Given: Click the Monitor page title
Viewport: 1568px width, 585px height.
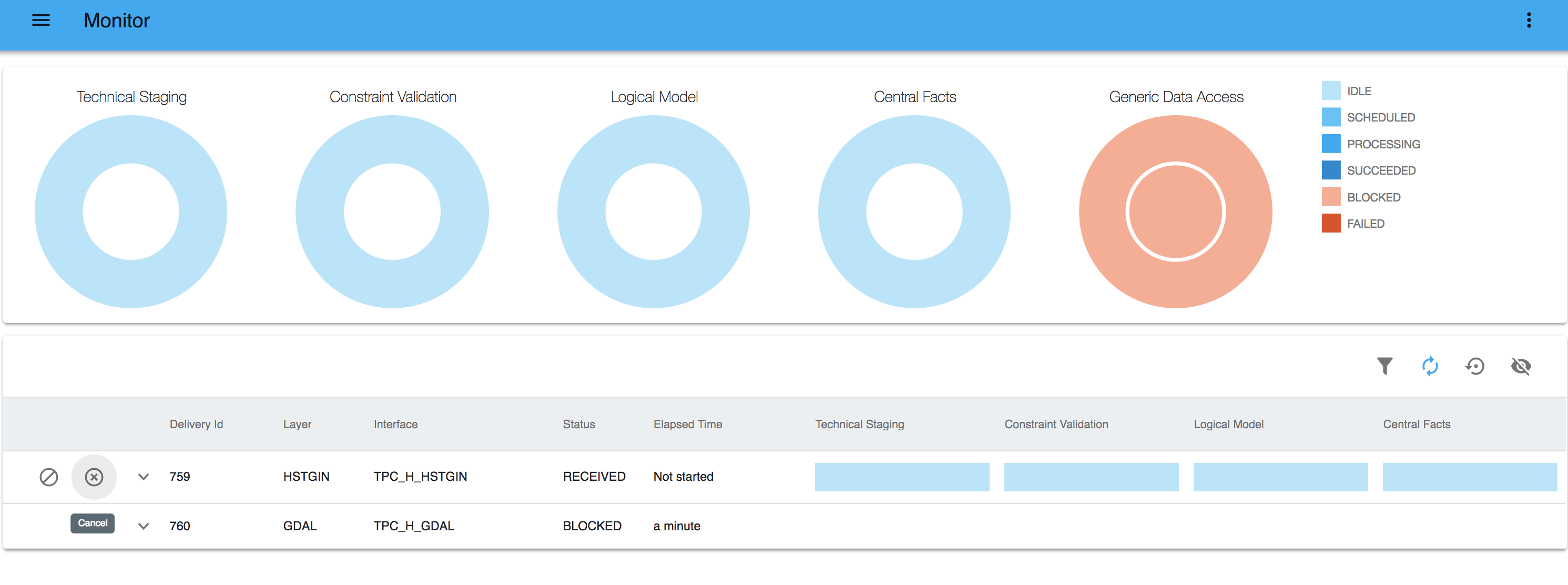Looking at the screenshot, I should [116, 20].
